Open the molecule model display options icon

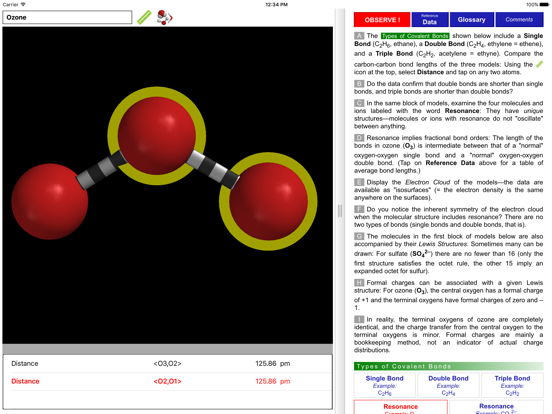[x=164, y=17]
